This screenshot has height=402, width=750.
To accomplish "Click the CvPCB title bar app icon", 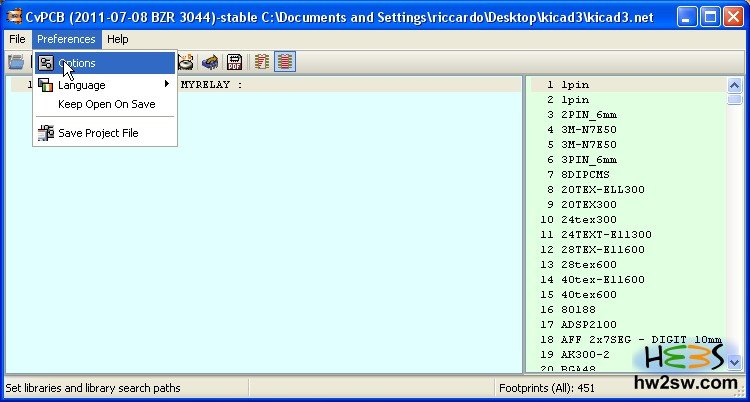I will coord(14,15).
